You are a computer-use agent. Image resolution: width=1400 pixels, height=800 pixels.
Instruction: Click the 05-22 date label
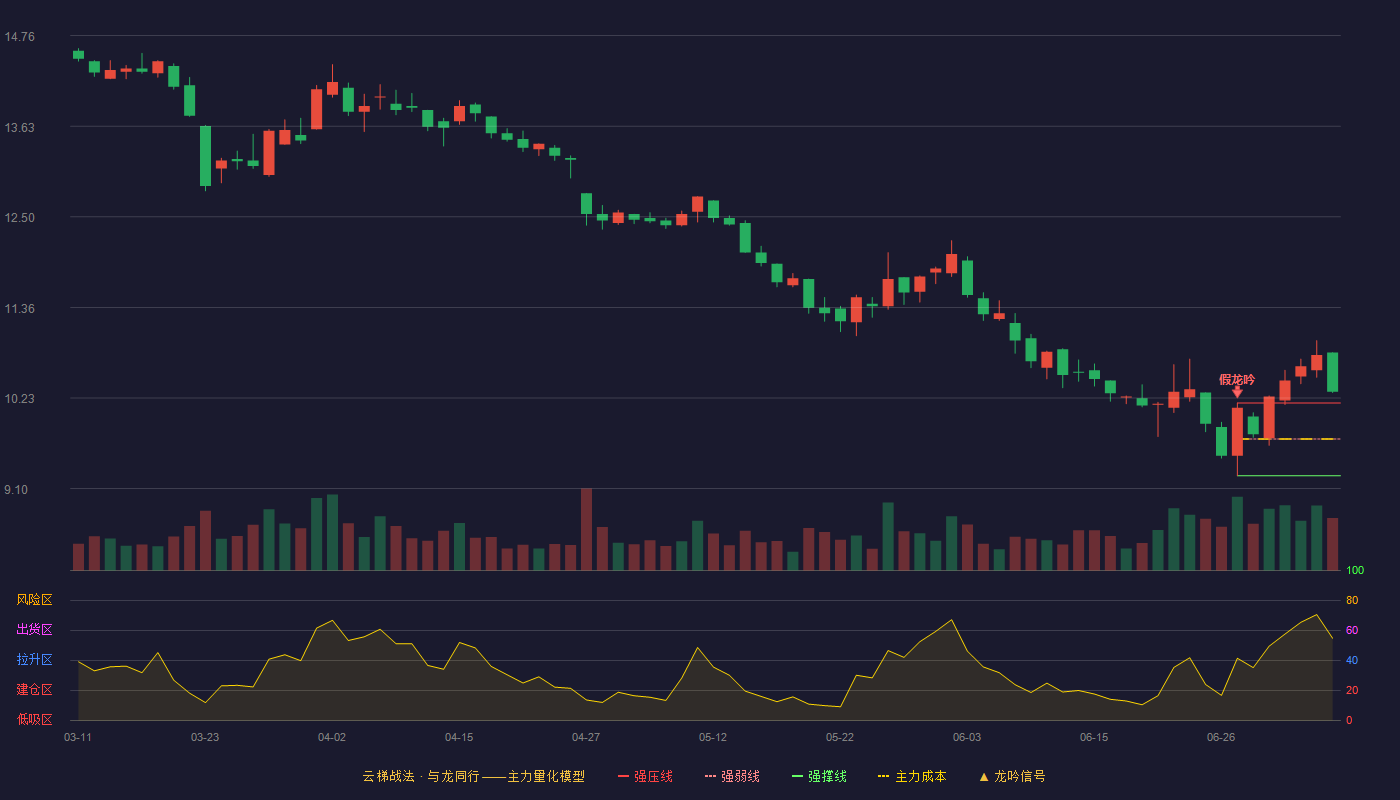tap(840, 737)
